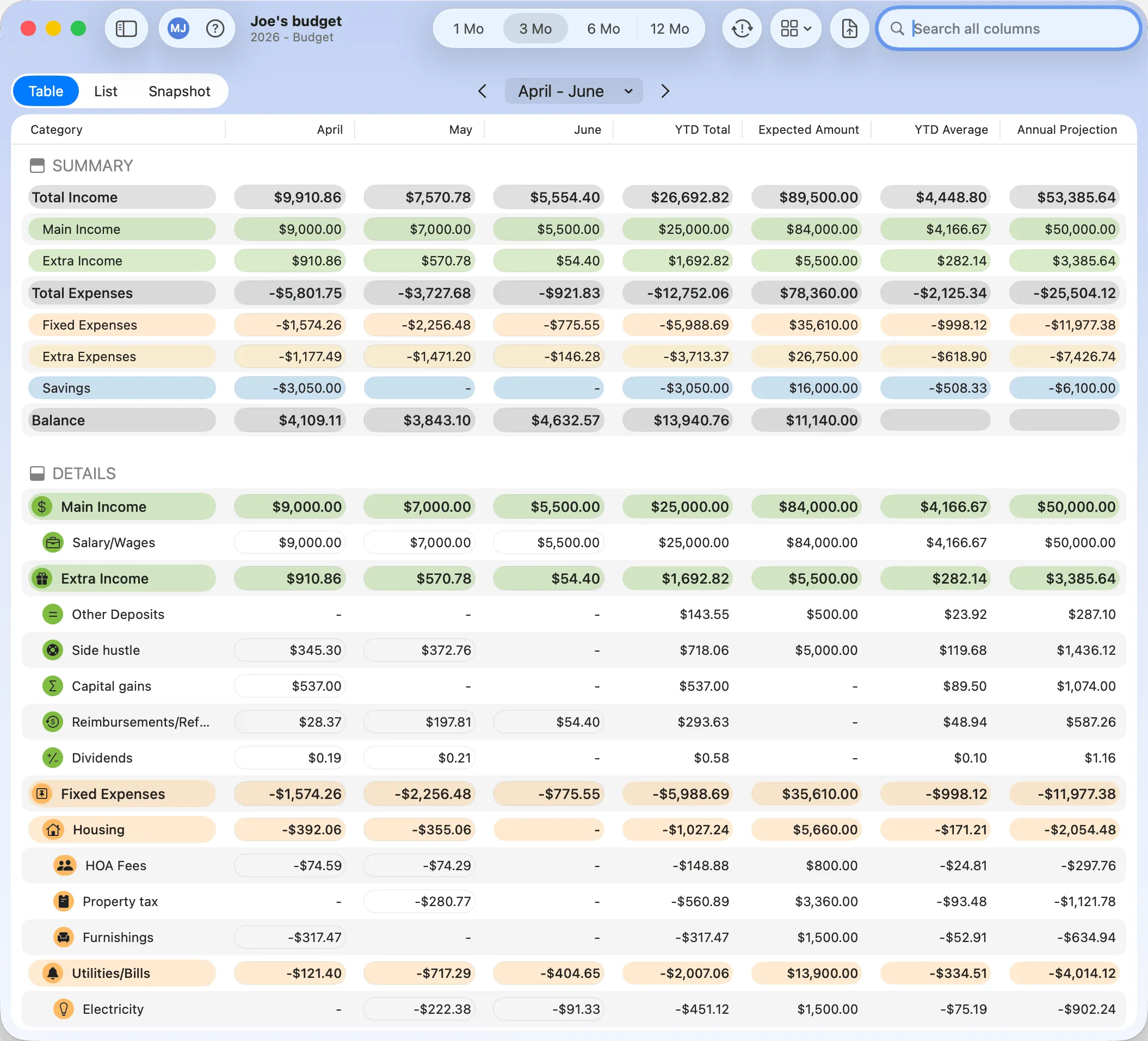Click the Main Income dollar icon
The image size is (1148, 1041).
tap(41, 506)
